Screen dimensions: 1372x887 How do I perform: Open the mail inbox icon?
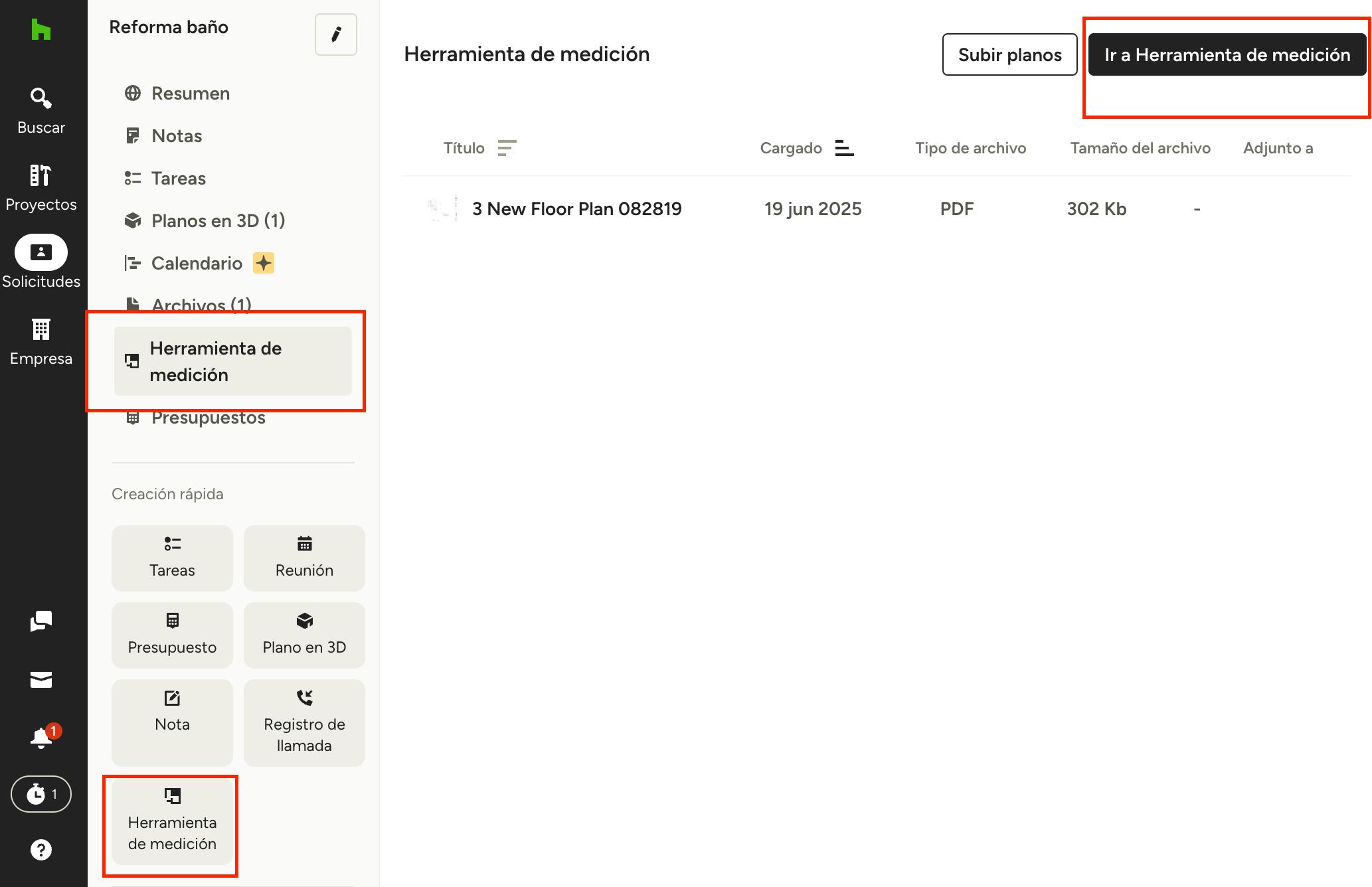click(41, 680)
